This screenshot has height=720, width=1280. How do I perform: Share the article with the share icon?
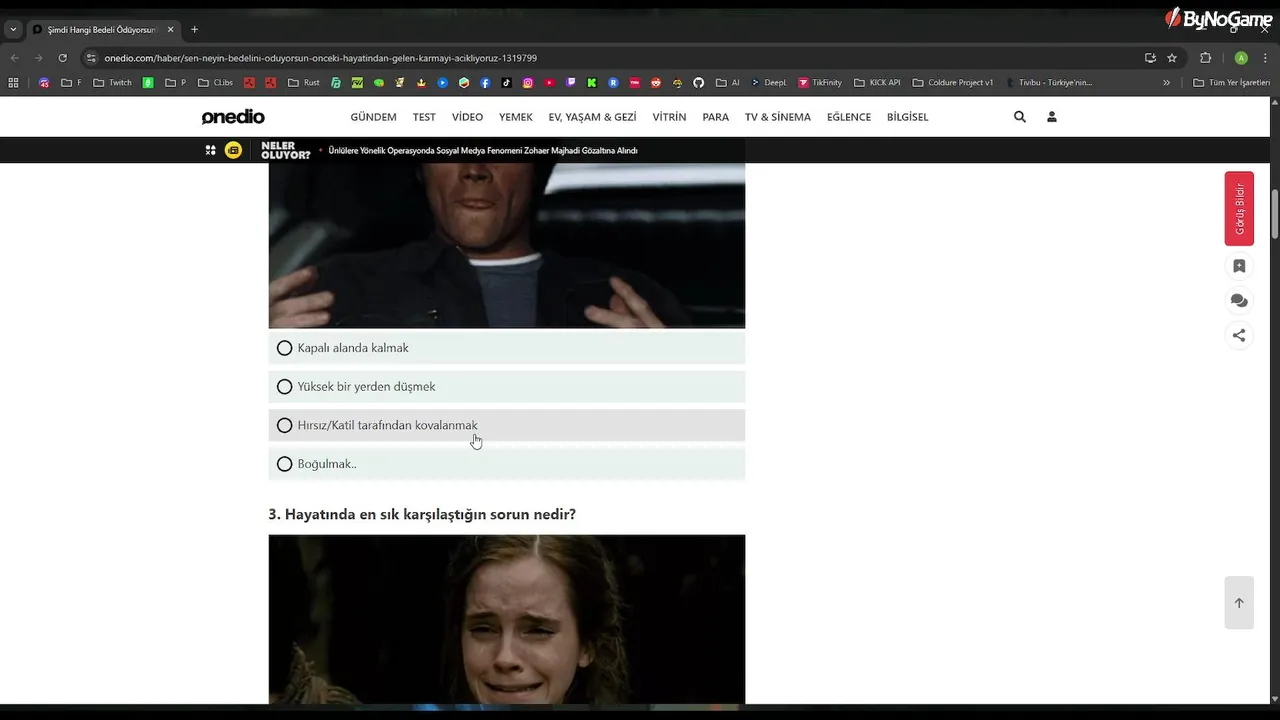pos(1239,336)
